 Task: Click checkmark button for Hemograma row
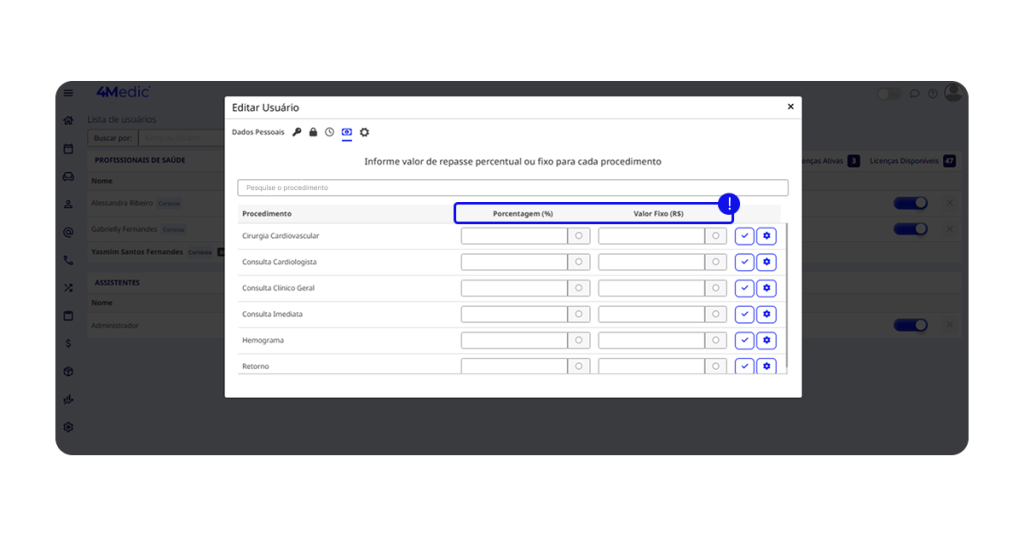[744, 340]
